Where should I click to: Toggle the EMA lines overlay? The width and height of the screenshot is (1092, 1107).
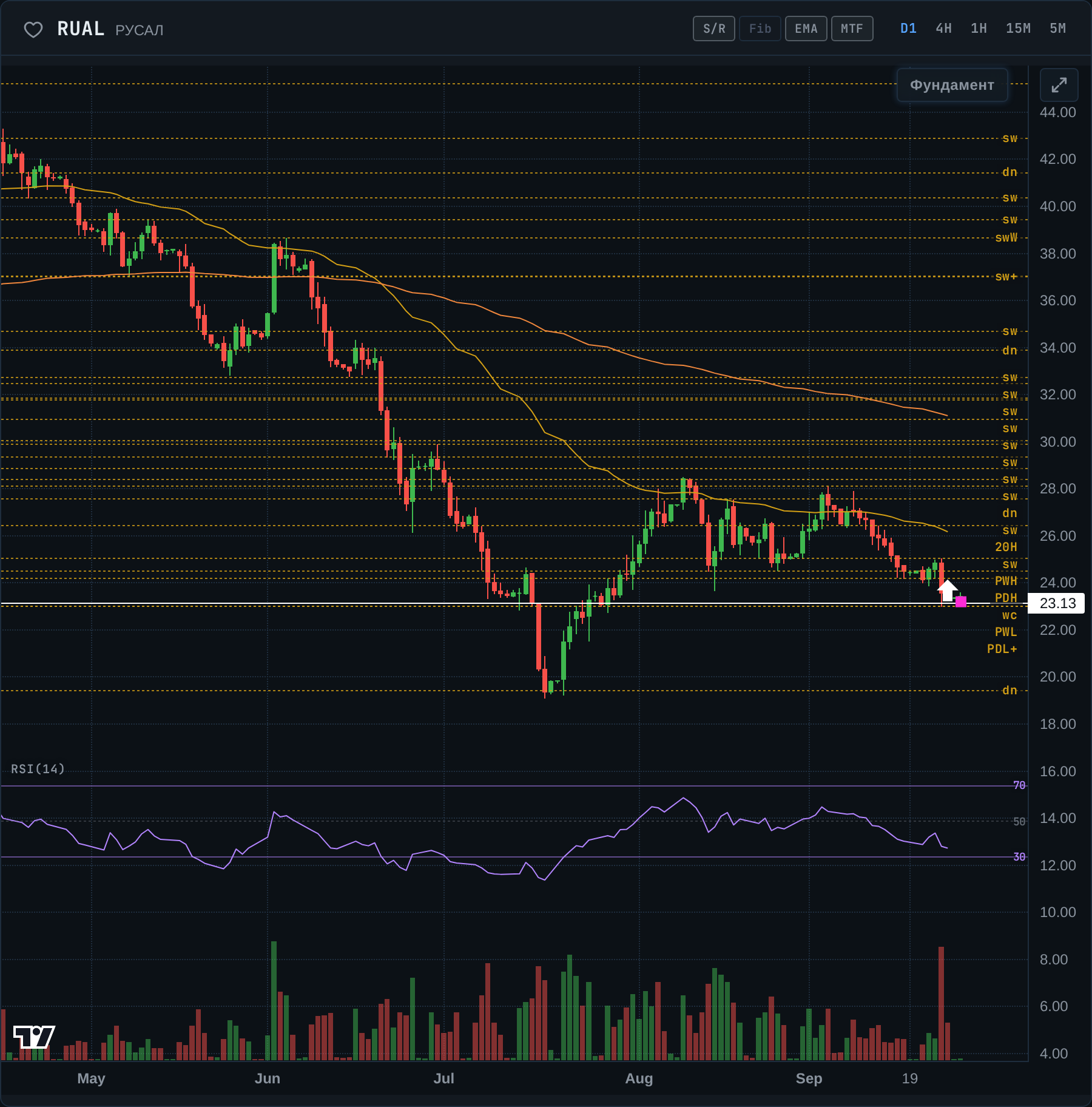pos(806,29)
